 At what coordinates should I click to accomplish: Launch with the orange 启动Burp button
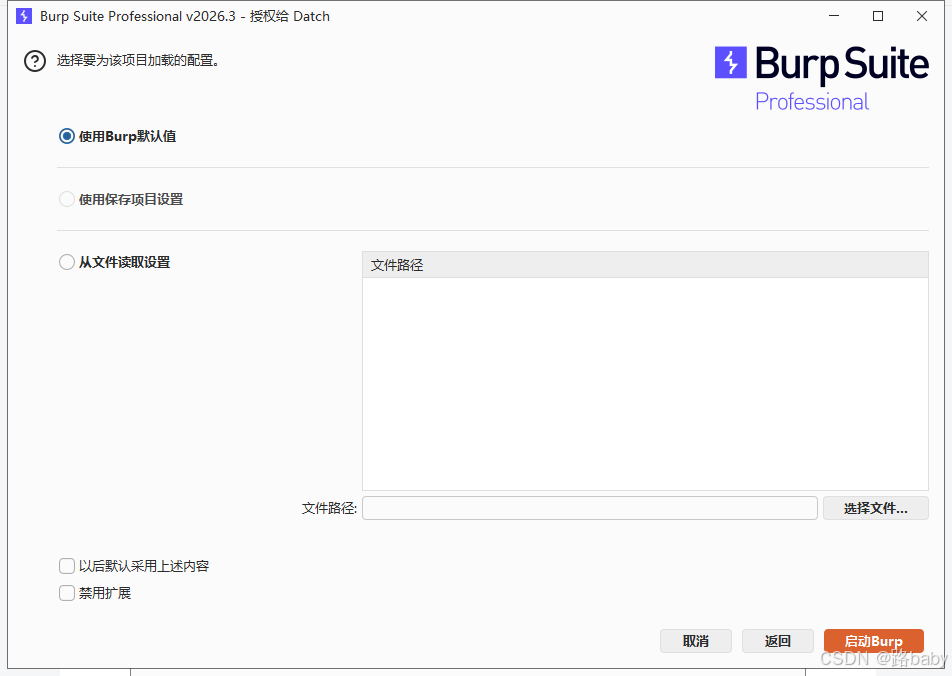point(873,641)
